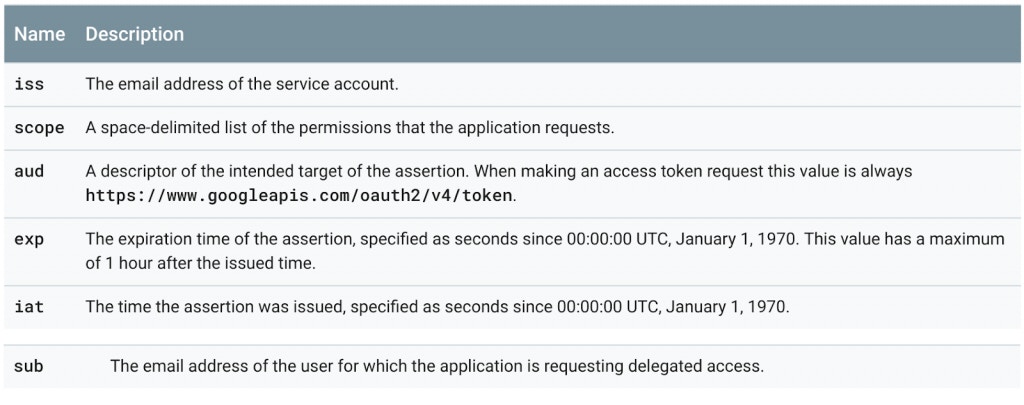Select the scope field name
This screenshot has width=1024, height=405.
click(x=39, y=128)
